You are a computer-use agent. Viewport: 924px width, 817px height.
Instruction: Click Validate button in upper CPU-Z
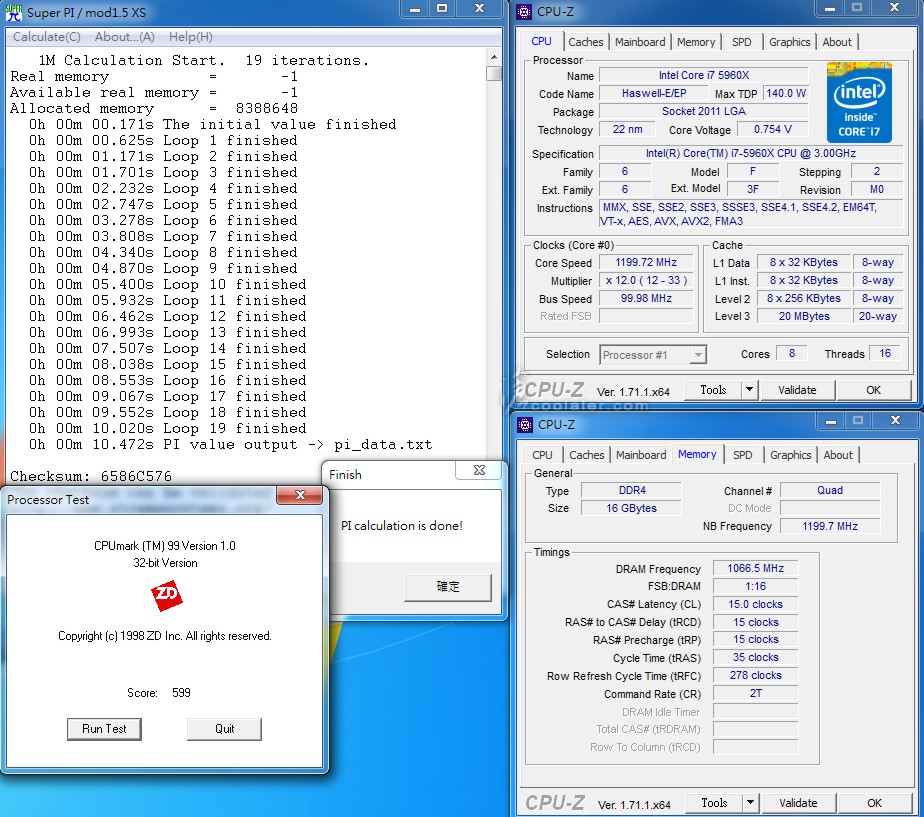[797, 390]
